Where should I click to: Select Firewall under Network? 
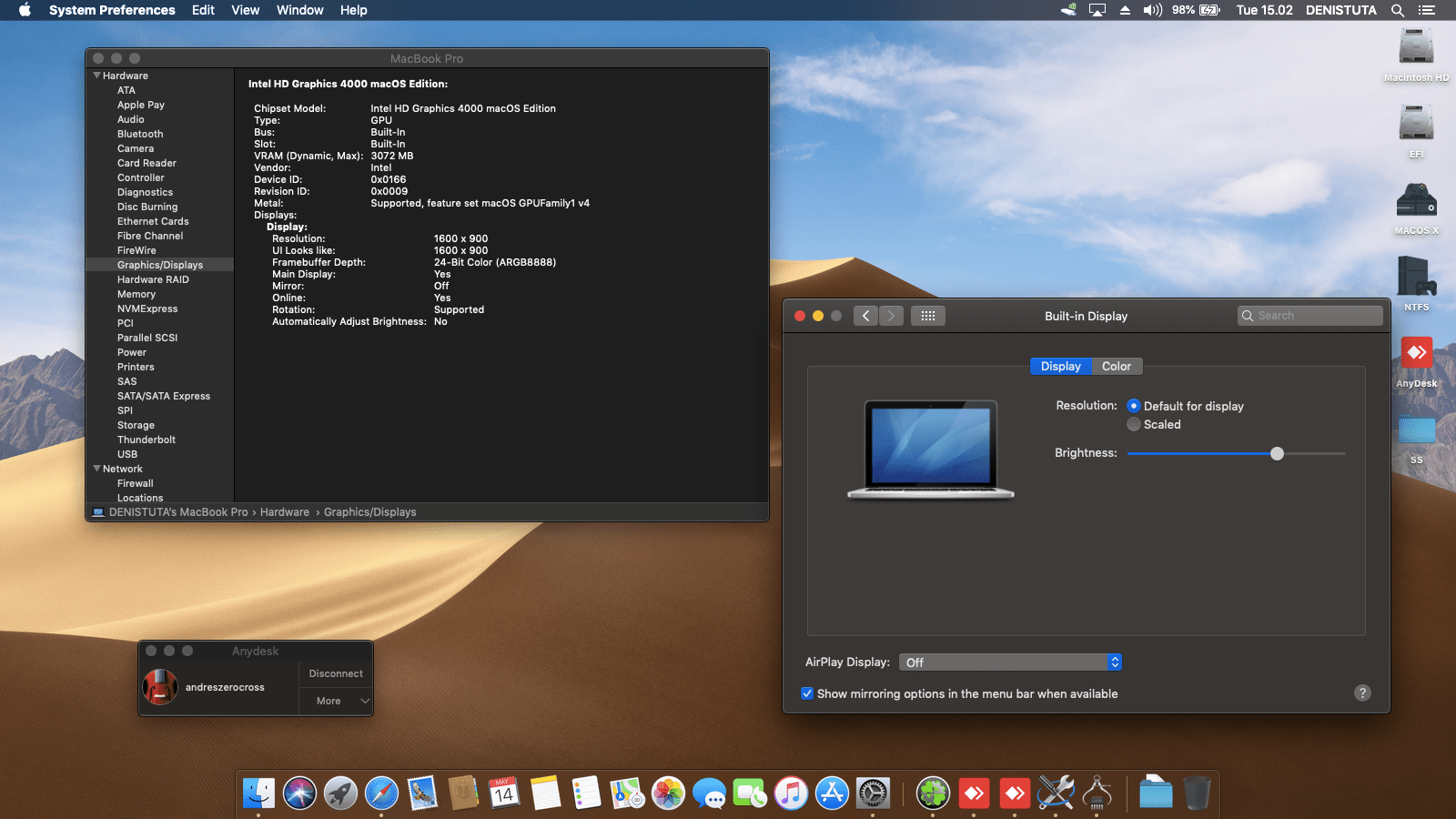click(x=135, y=483)
